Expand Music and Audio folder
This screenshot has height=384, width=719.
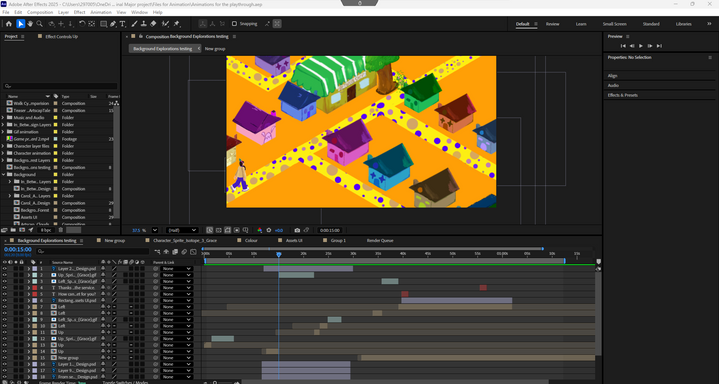click(x=3, y=117)
